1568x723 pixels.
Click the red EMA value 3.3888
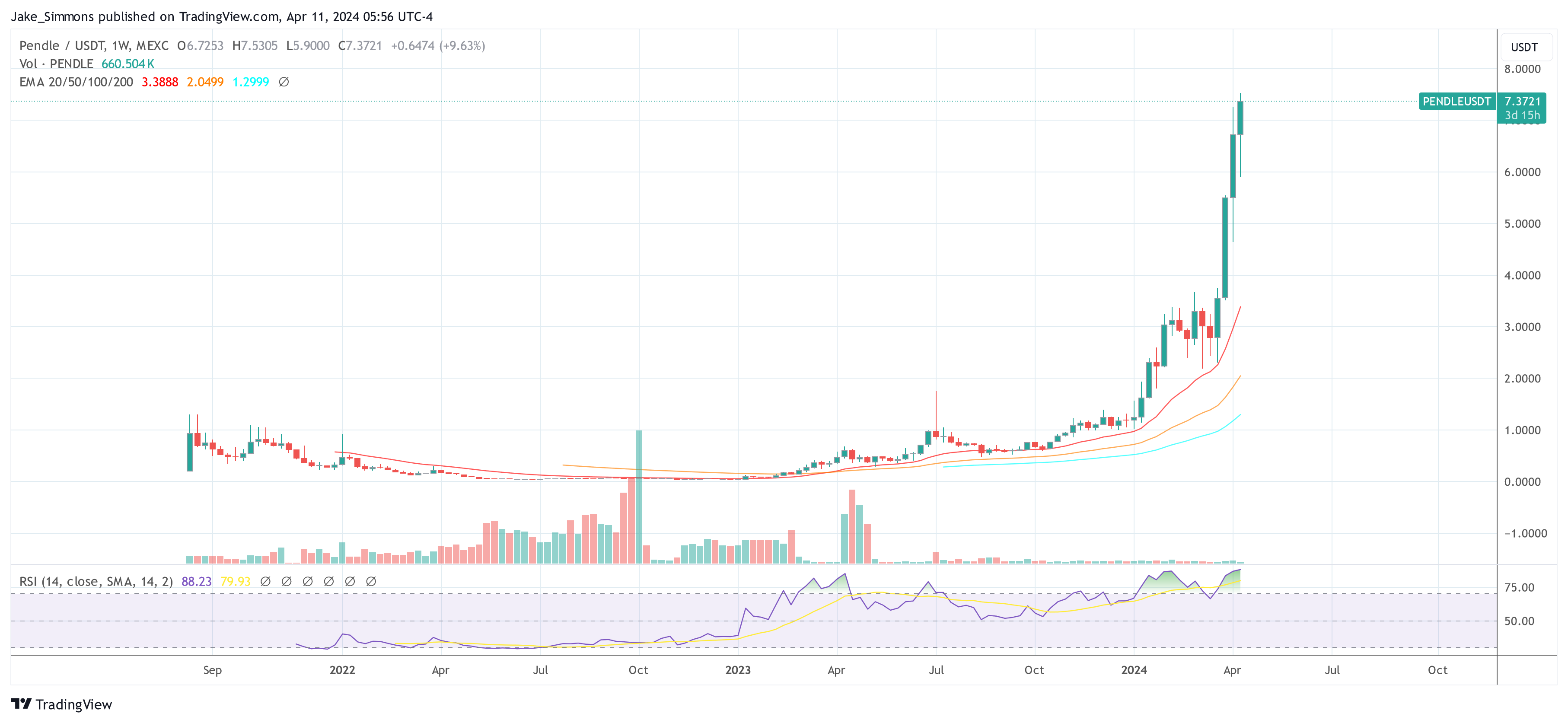tap(159, 82)
